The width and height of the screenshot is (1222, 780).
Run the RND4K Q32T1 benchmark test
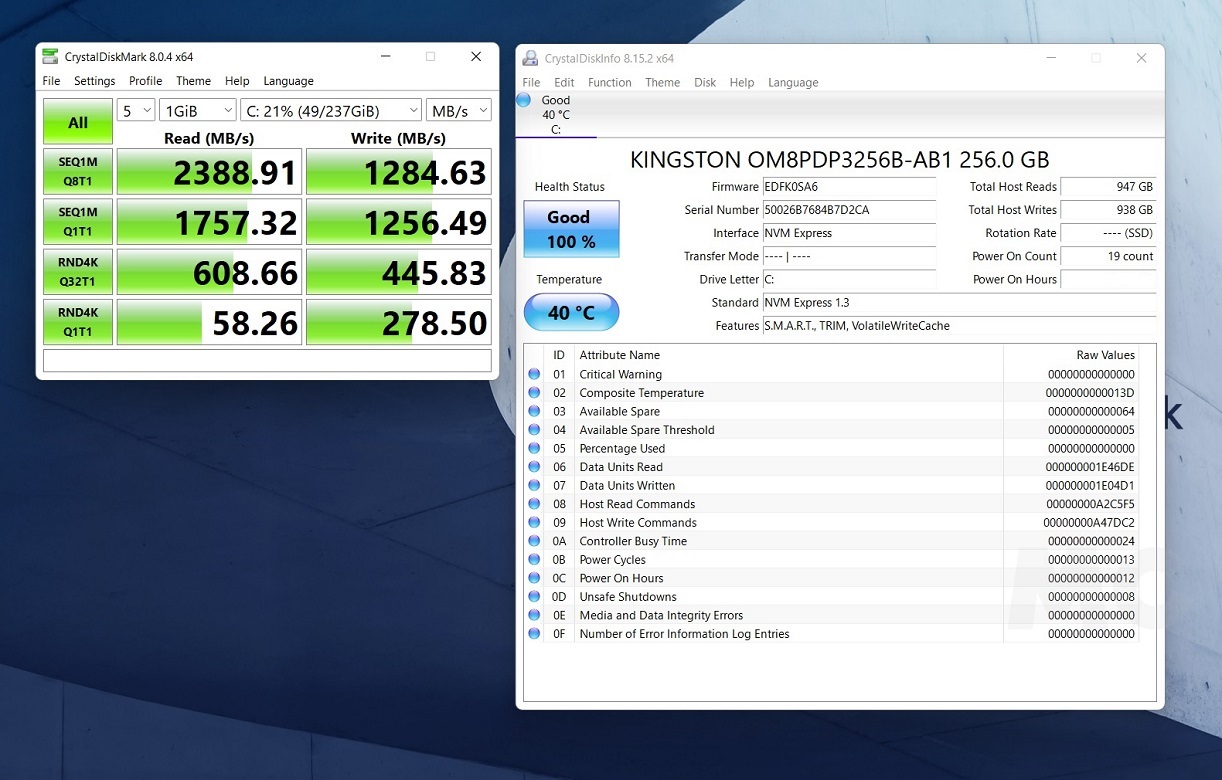tap(78, 273)
